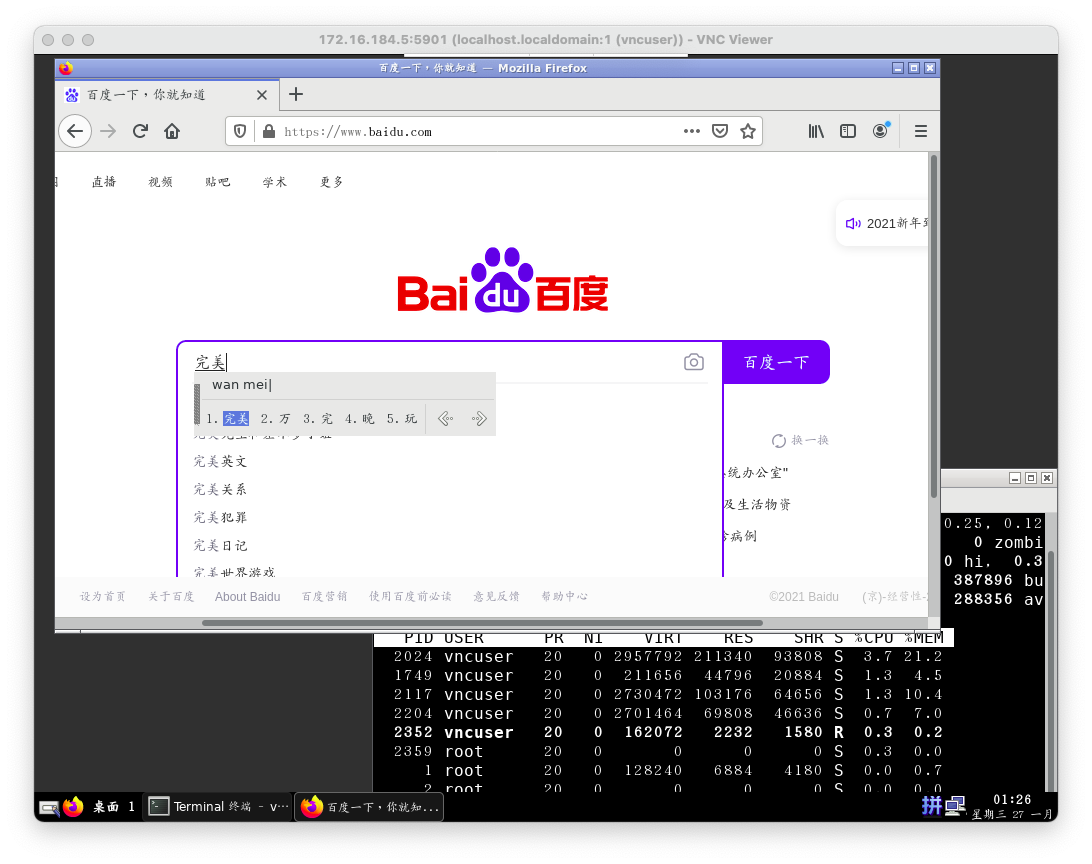Choose IME candidate 4 晚

359,418
